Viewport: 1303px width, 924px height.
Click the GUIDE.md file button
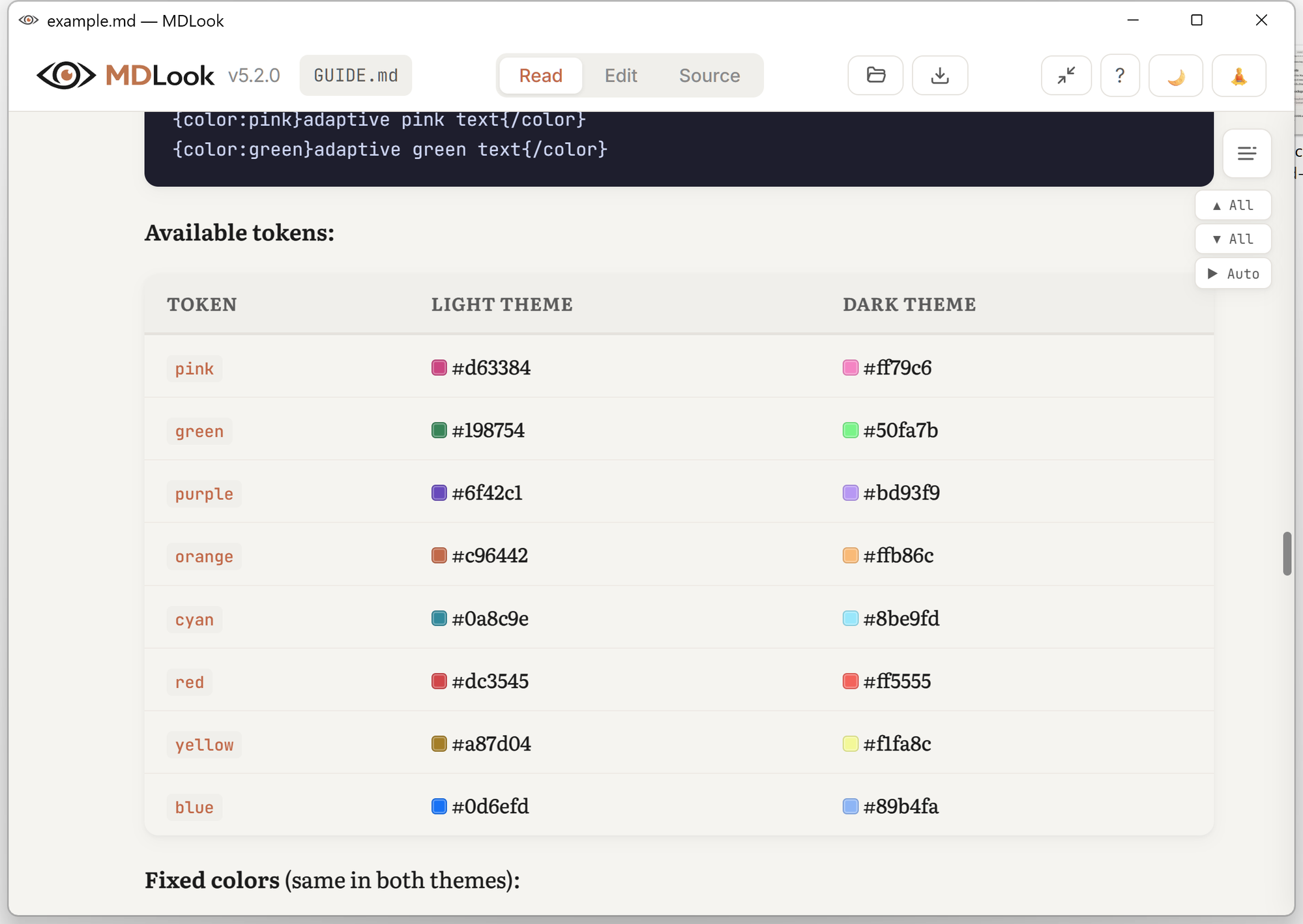pos(356,76)
